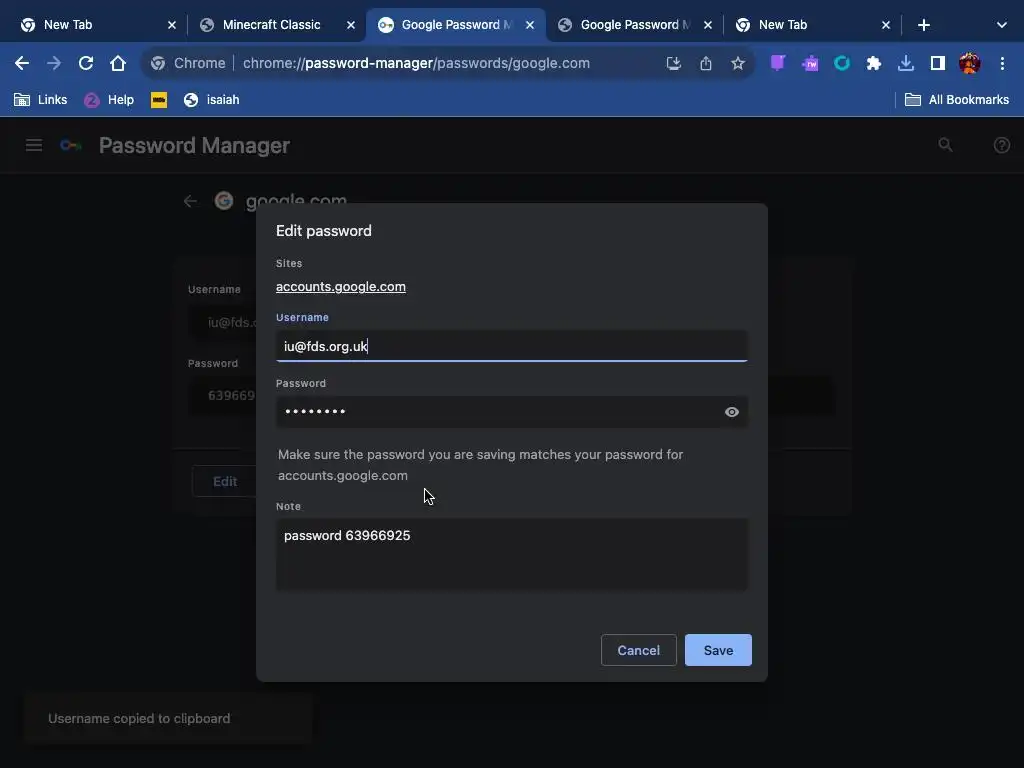
Task: Go to the home page icon
Action: (118, 63)
